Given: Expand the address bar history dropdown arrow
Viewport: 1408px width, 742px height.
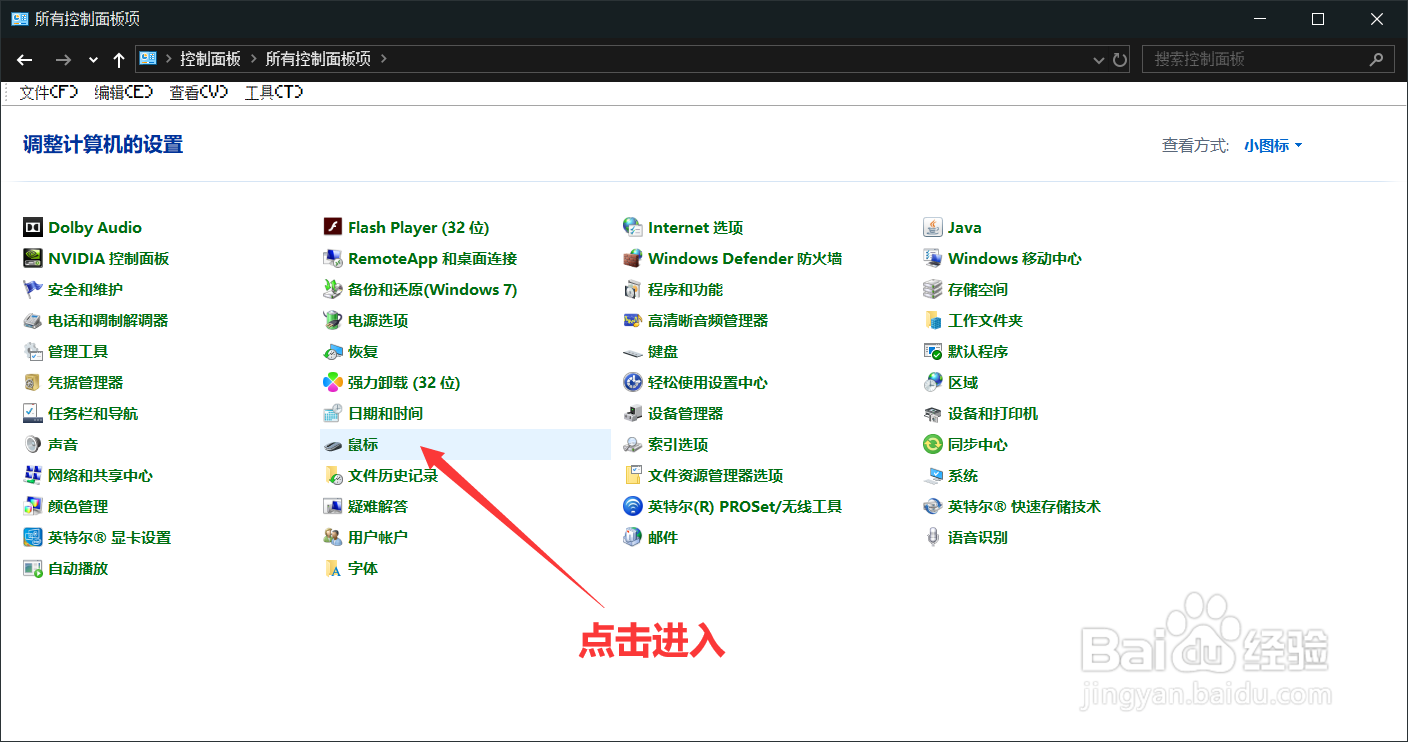Looking at the screenshot, I should click(x=1100, y=59).
